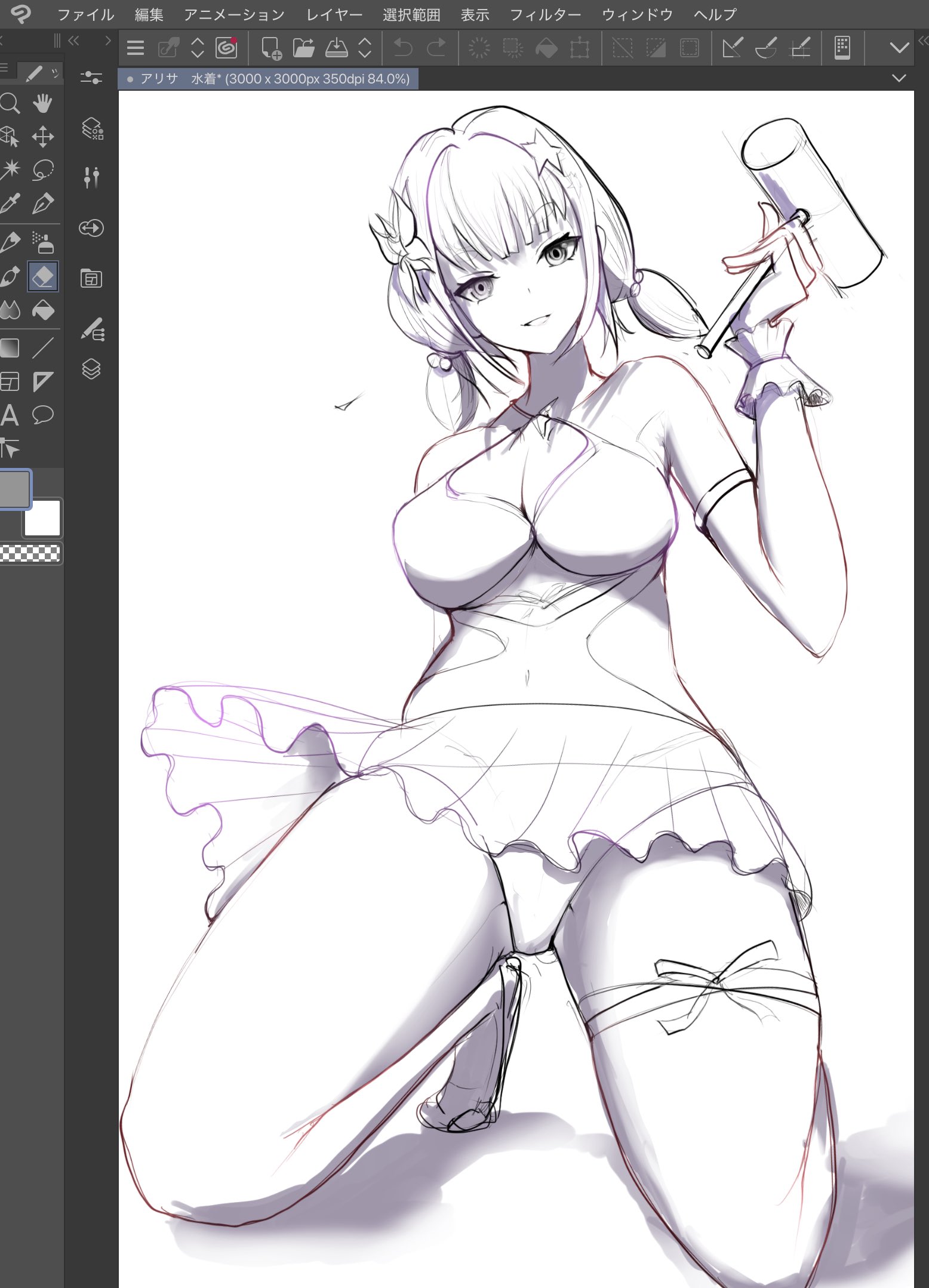Open the ファイル menu
Screen dimensions: 929x1288
coord(85,14)
